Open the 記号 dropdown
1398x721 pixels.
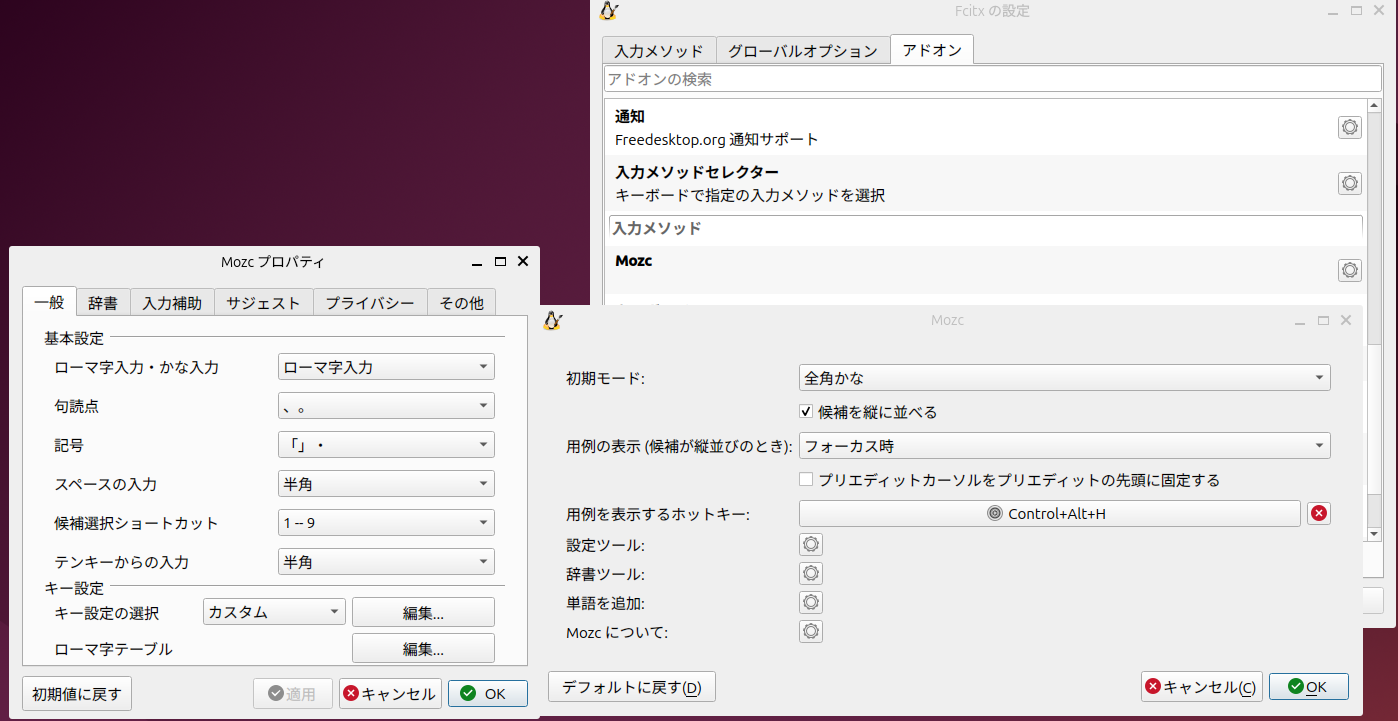point(386,445)
